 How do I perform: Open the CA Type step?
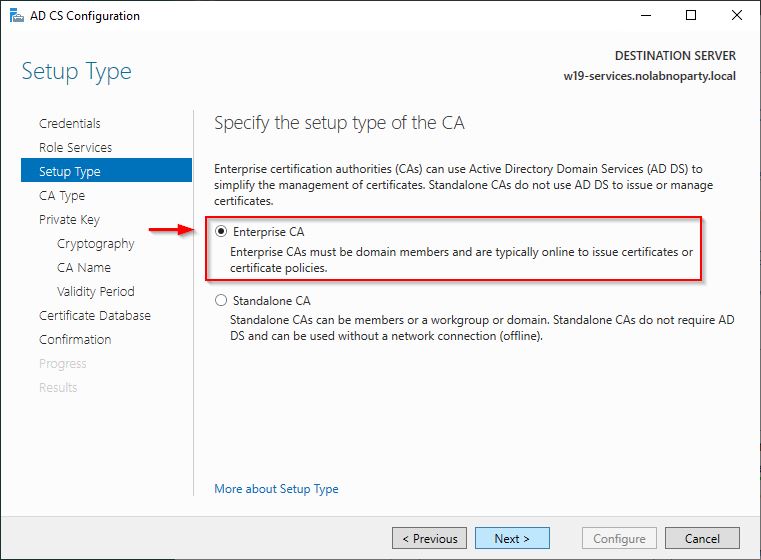pyautogui.click(x=62, y=196)
